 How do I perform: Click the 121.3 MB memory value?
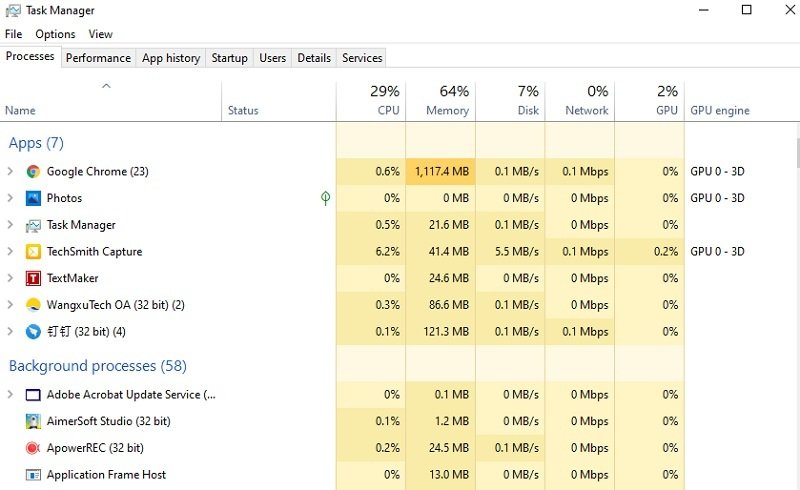445,332
